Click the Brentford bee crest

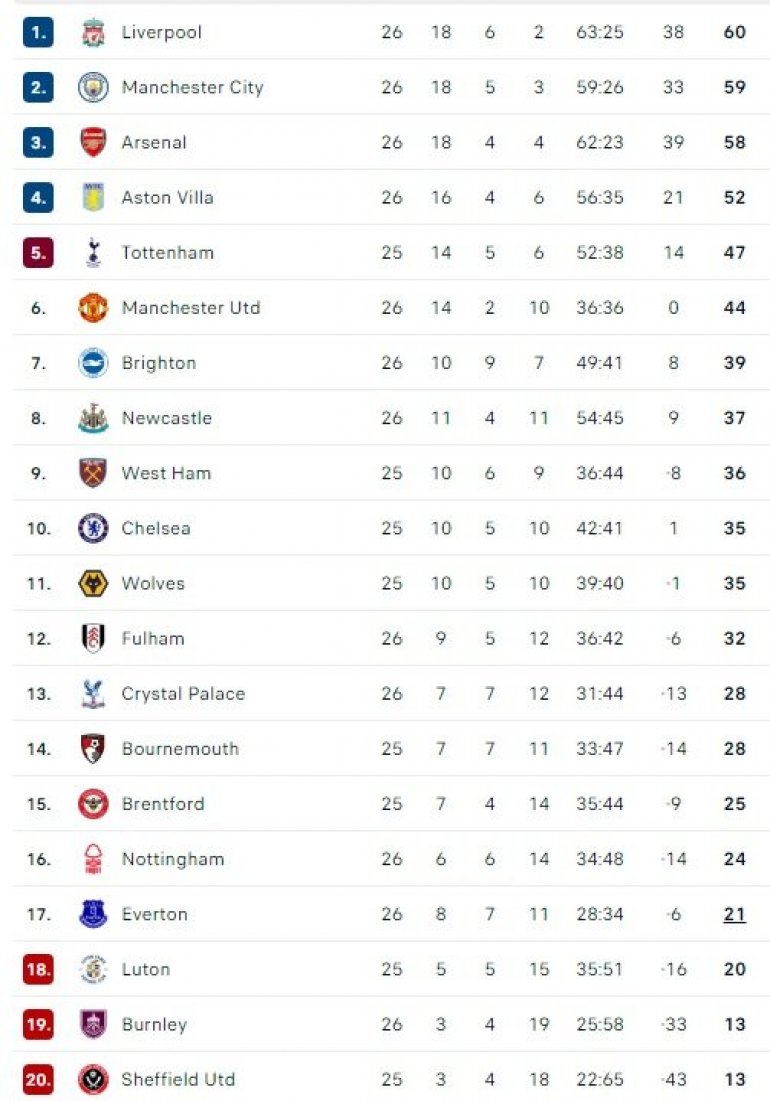pyautogui.click(x=93, y=804)
